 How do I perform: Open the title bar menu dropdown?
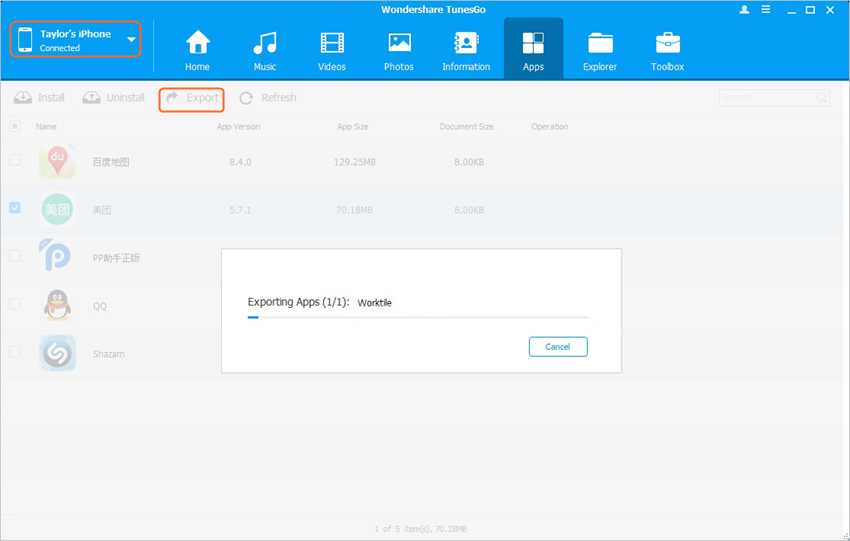[763, 9]
